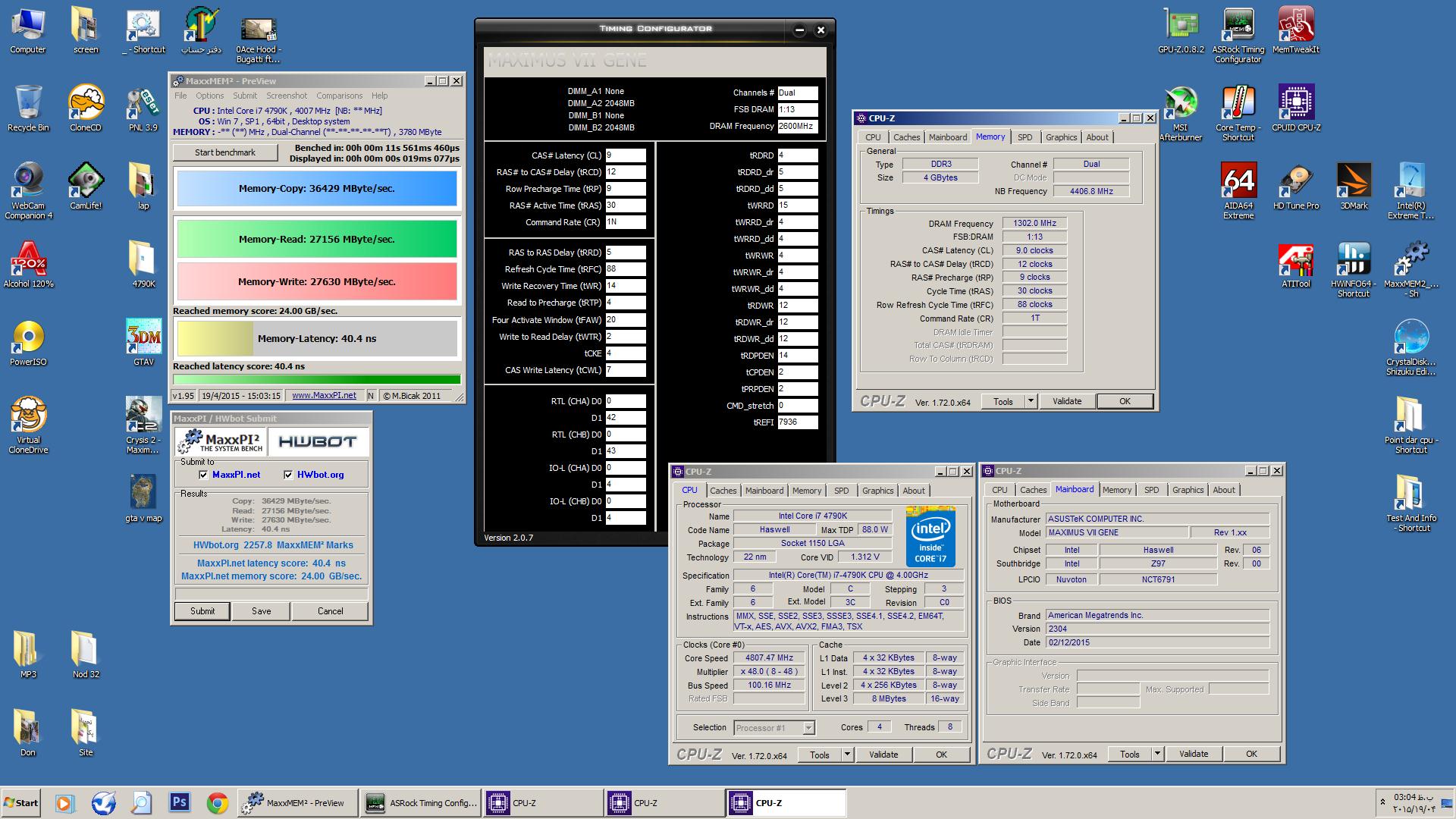Edit DRAM Frequency field in Timing Configurator
The height and width of the screenshot is (819, 1456).
point(798,127)
